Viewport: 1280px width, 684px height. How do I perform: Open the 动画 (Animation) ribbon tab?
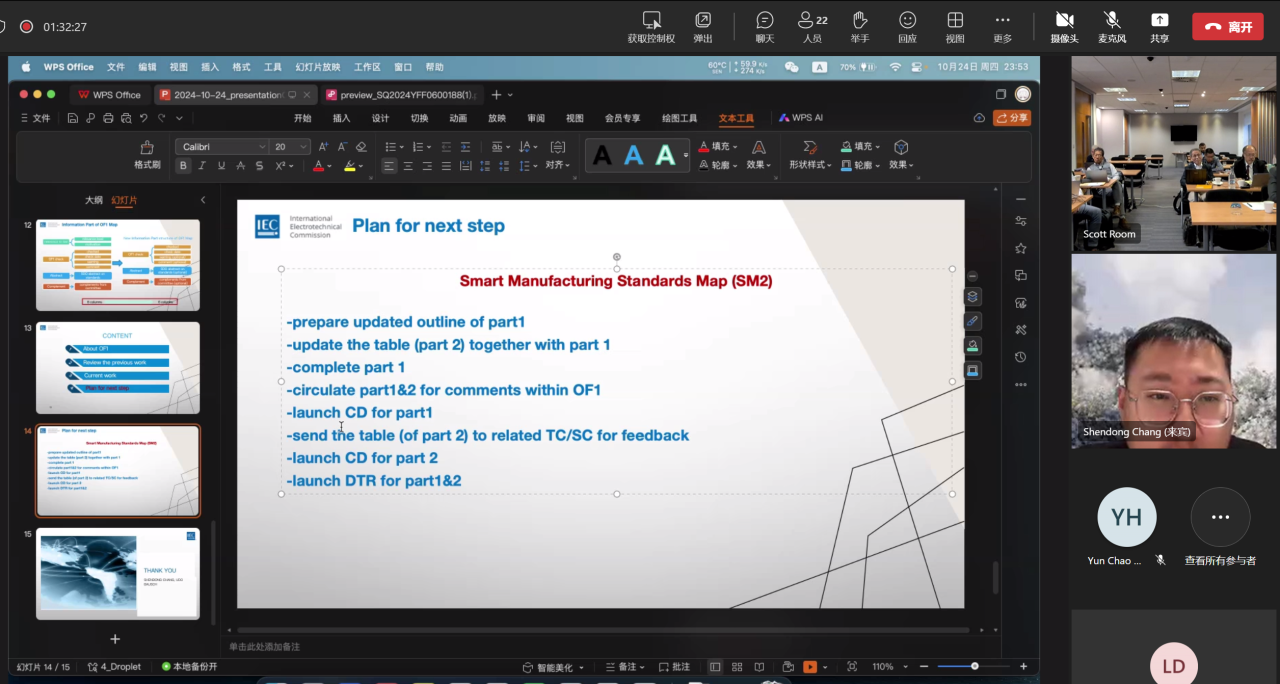coord(458,118)
